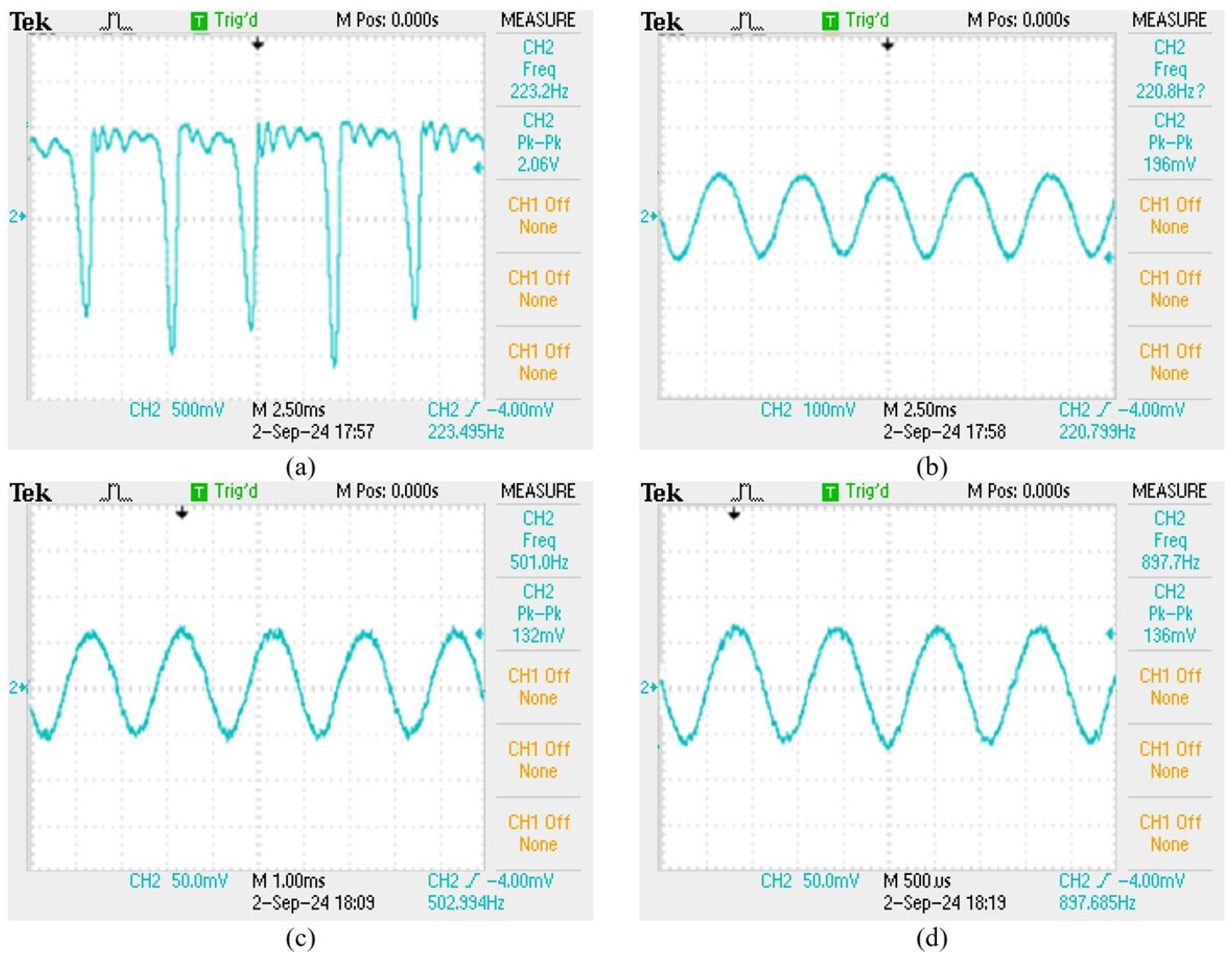Screen dimensions: 1232x963
Task: Click the channel 2 ground marker in panel (a)
Action: [17, 216]
